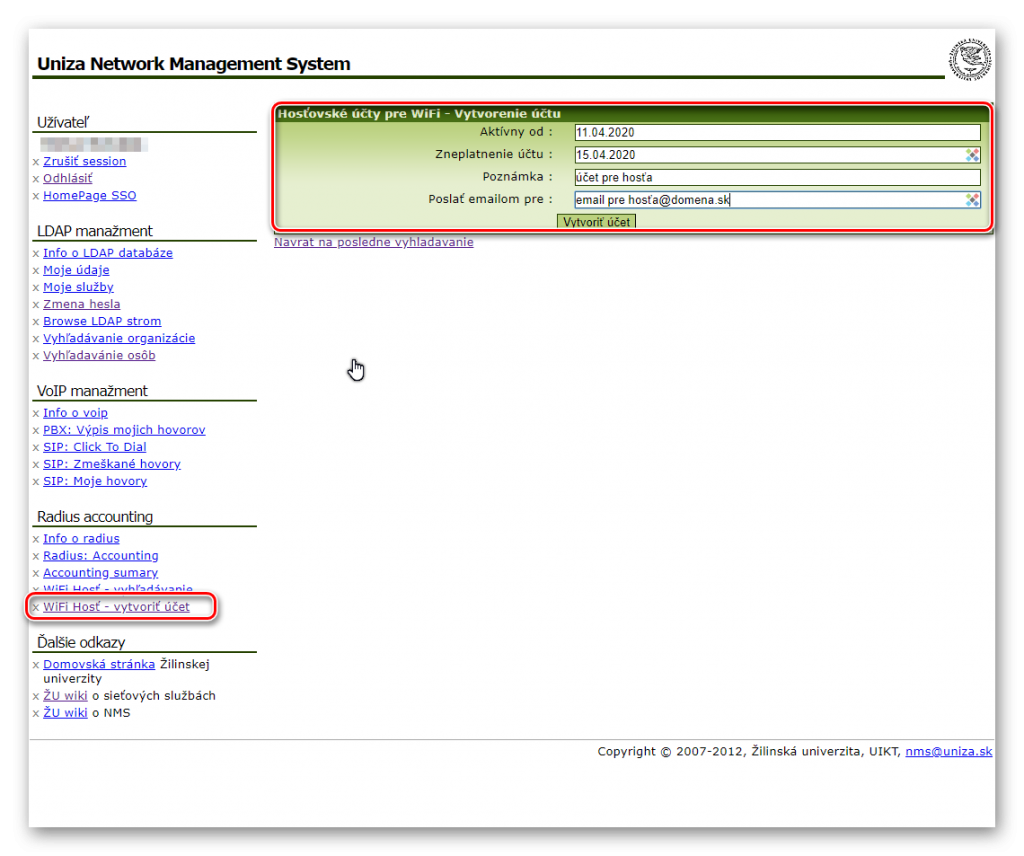The image size is (1024, 856).
Task: Open the Zrušiť session link
Action: (85, 161)
